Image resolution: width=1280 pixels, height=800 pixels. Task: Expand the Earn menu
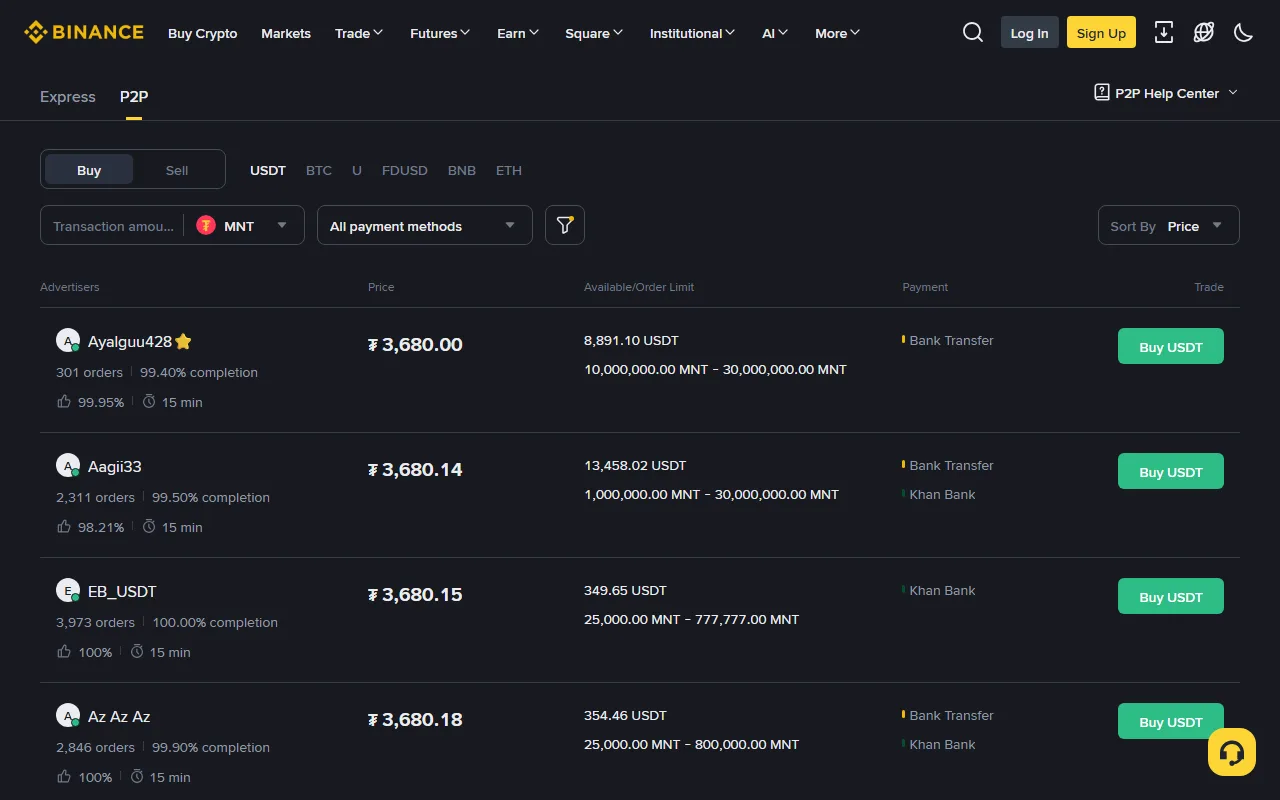pos(518,33)
